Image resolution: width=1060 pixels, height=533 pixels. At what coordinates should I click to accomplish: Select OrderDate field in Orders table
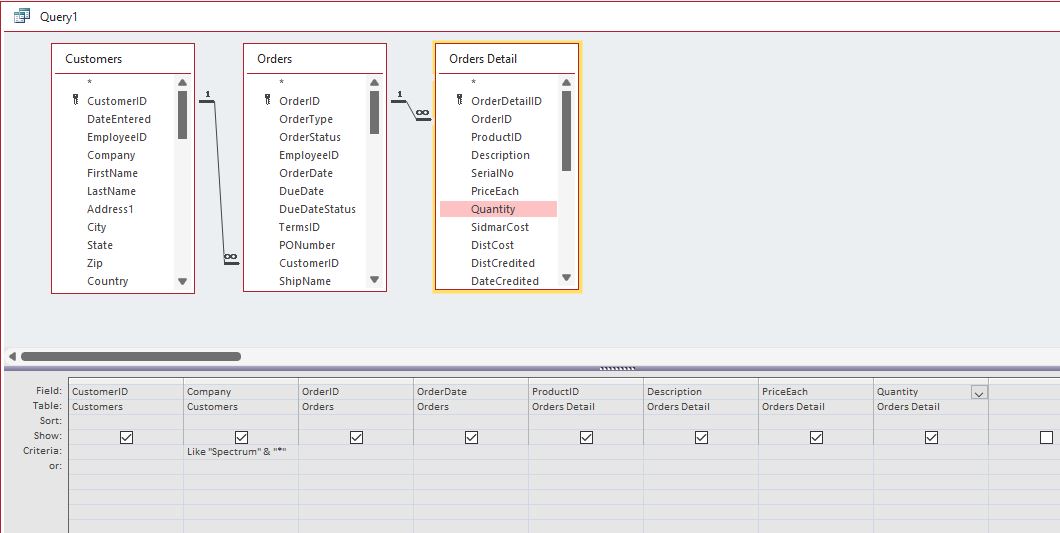pos(306,173)
